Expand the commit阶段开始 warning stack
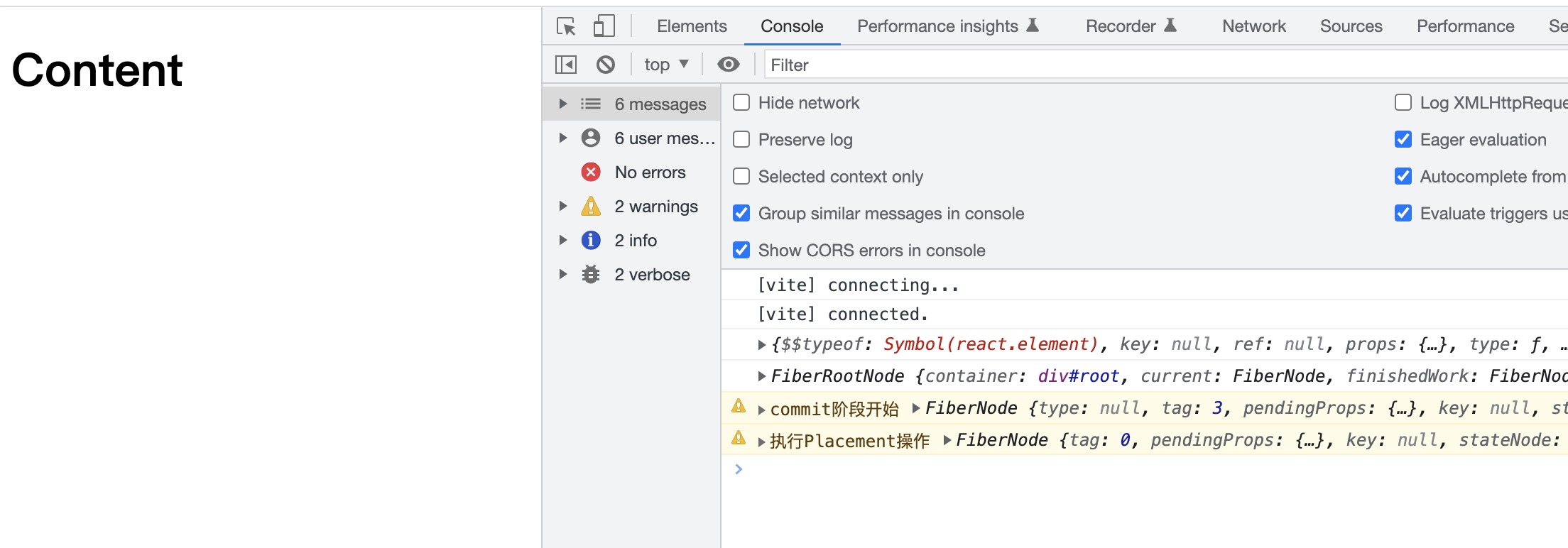Screen dimensions: 1568x548 tap(762, 410)
